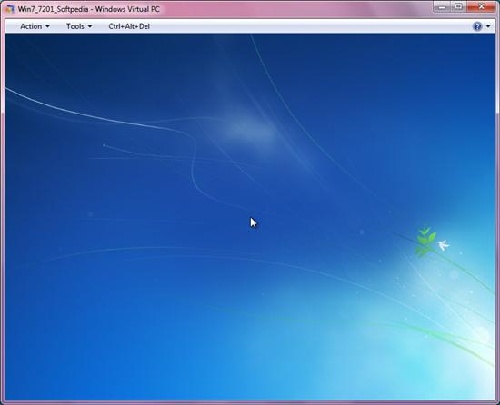Click the green leaf sprout on the desktop
The width and height of the screenshot is (500, 405).
[425, 241]
